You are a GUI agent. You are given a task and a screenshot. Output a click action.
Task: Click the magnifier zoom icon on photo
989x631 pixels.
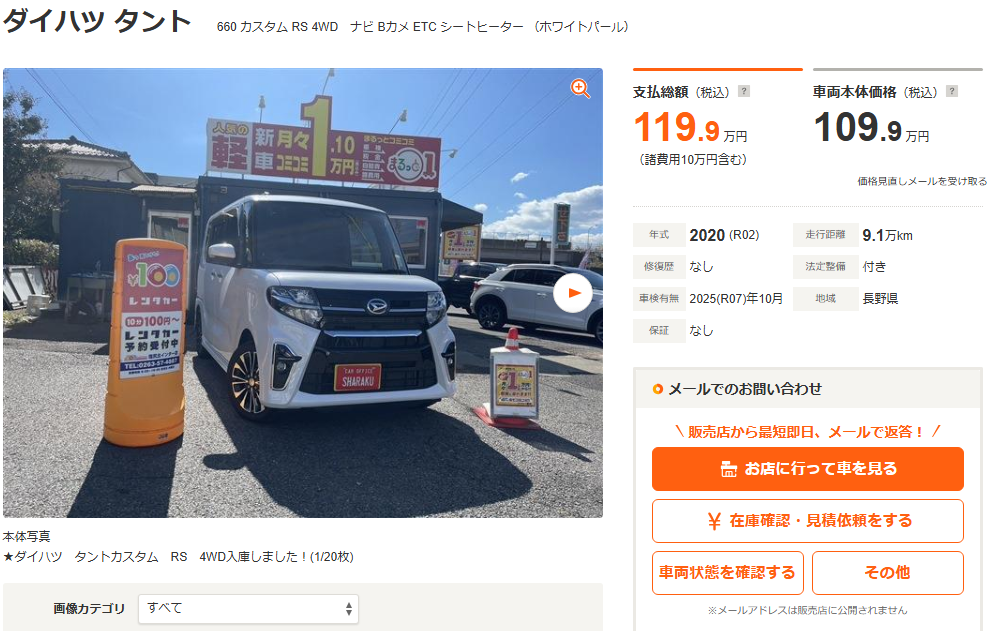pyautogui.click(x=580, y=89)
